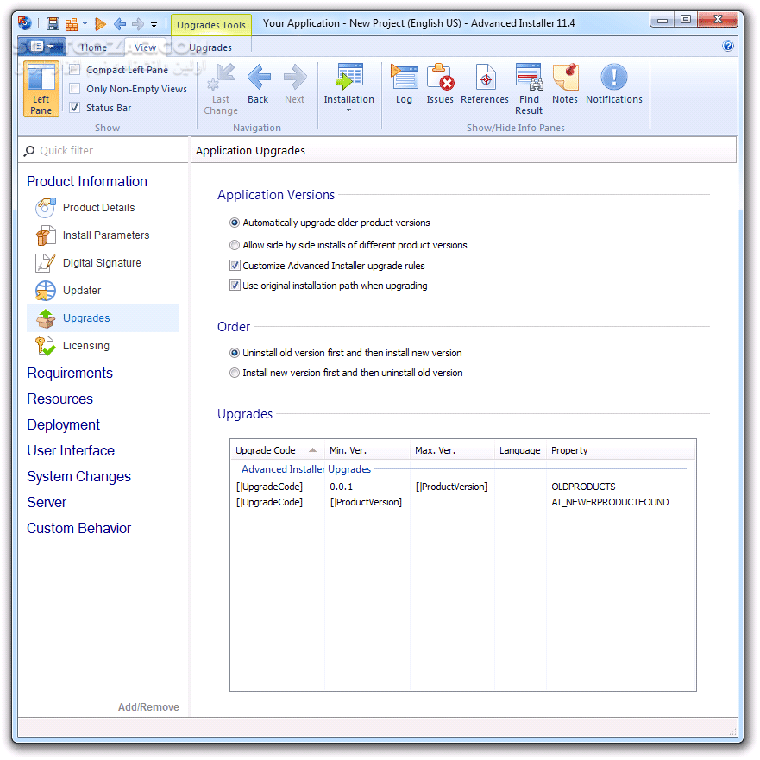Switch to the Upgrades ribbon tab
The image size is (760, 760).
210,48
